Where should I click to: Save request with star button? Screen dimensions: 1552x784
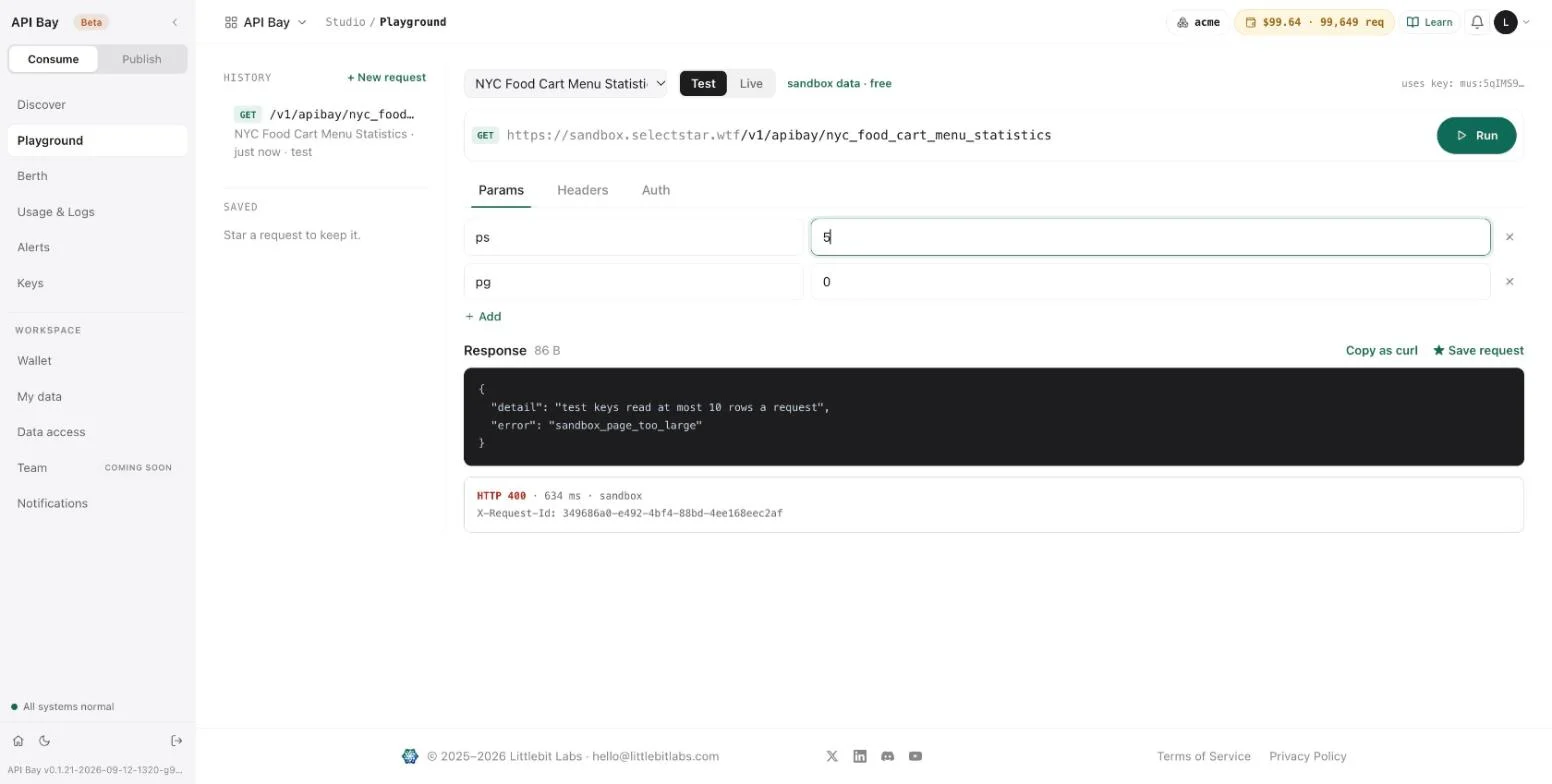pyautogui.click(x=1478, y=350)
